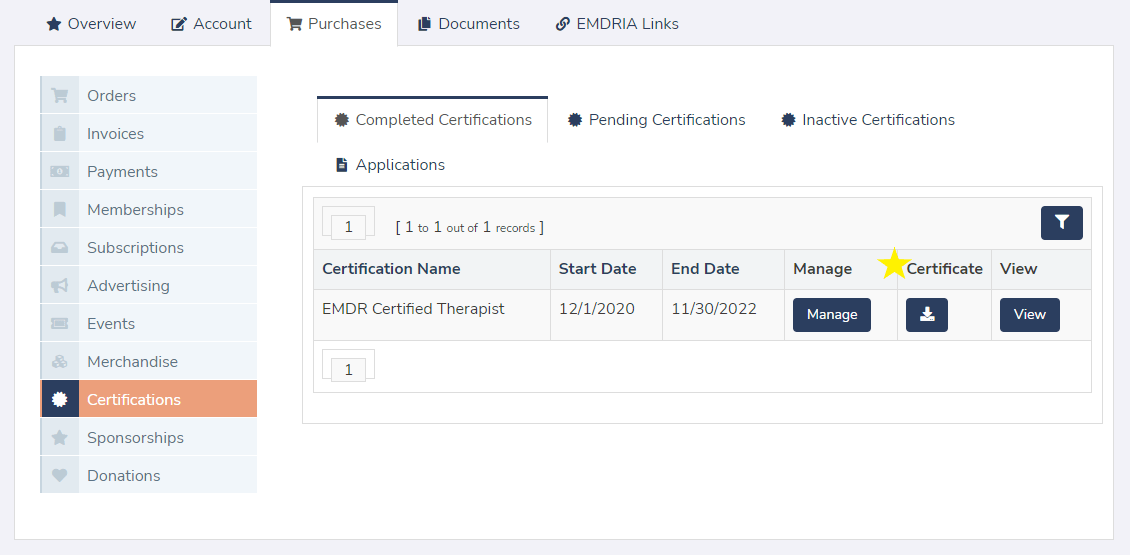Image resolution: width=1130 pixels, height=555 pixels.
Task: Open Advertising in the sidebar
Action: coord(148,285)
